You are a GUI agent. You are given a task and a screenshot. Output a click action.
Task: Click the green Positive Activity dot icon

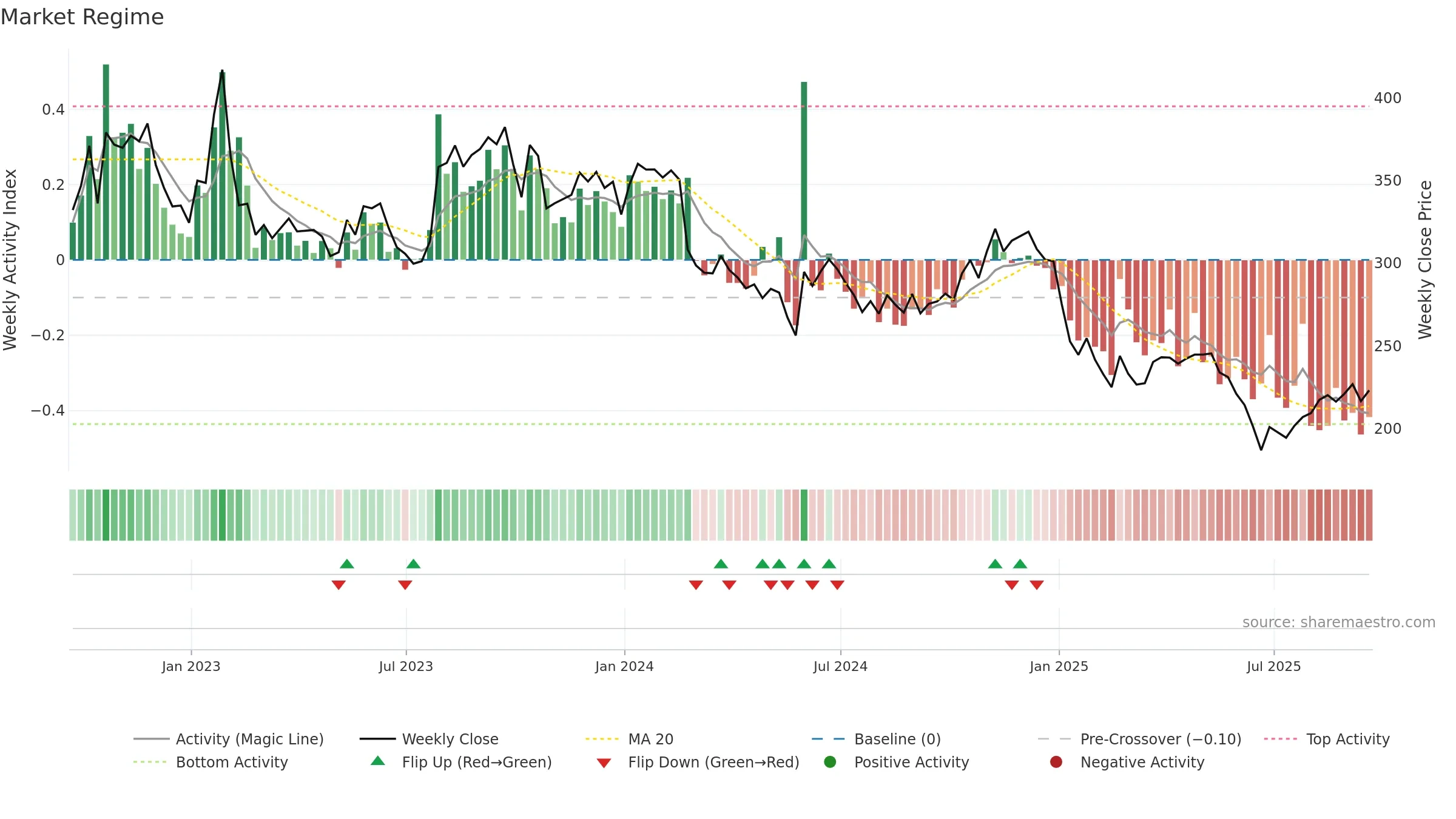830,762
